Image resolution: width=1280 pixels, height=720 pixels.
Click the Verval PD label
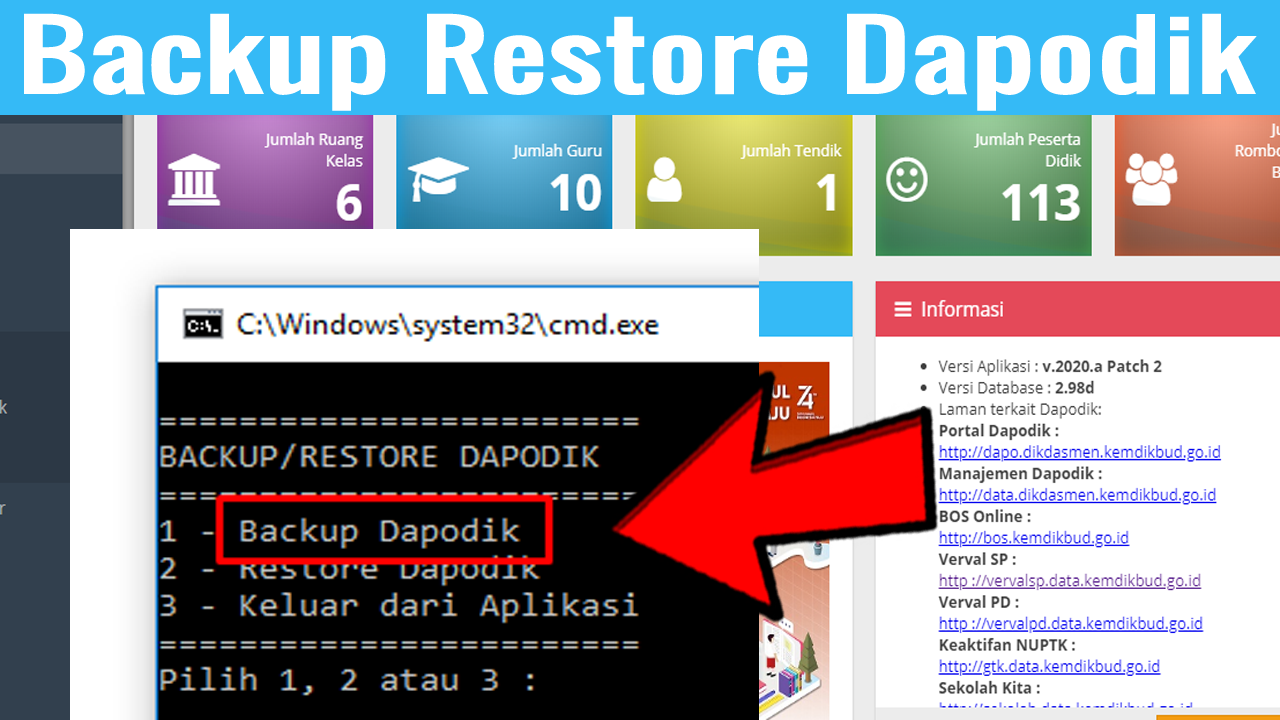pos(979,603)
